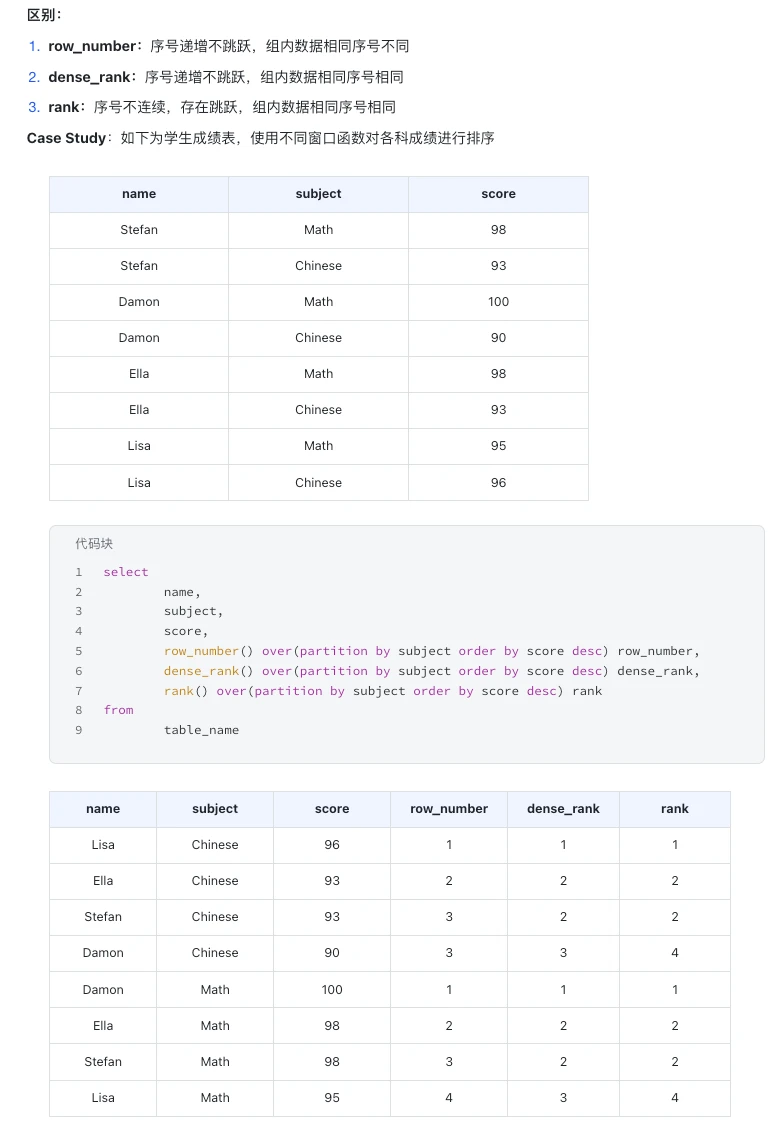This screenshot has height=1138, width=768.
Task: Click the '区别' heading text
Action: coord(44,15)
